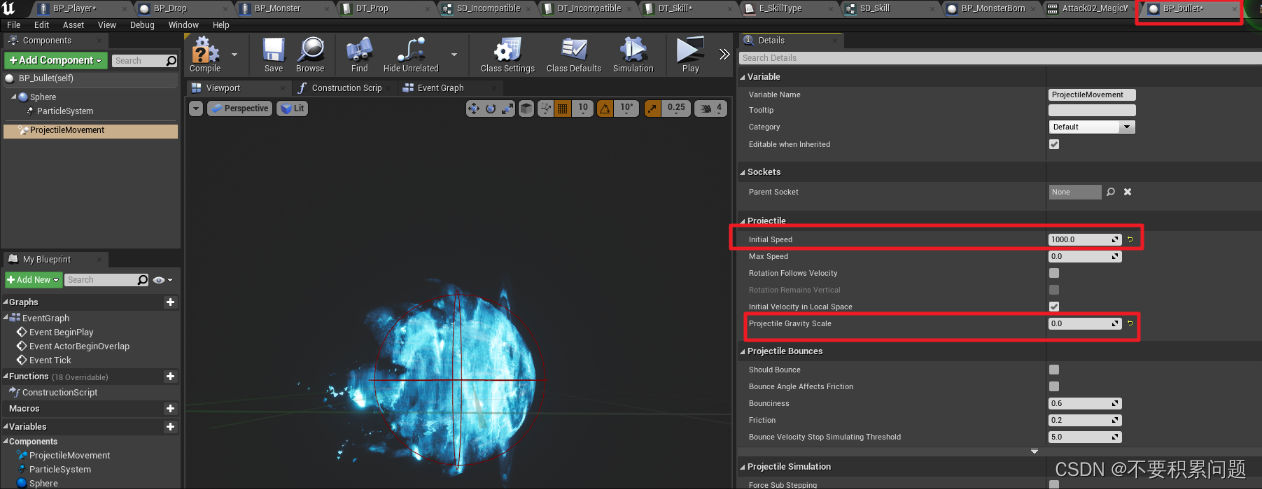
Task: Open the File menu
Action: coord(14,25)
